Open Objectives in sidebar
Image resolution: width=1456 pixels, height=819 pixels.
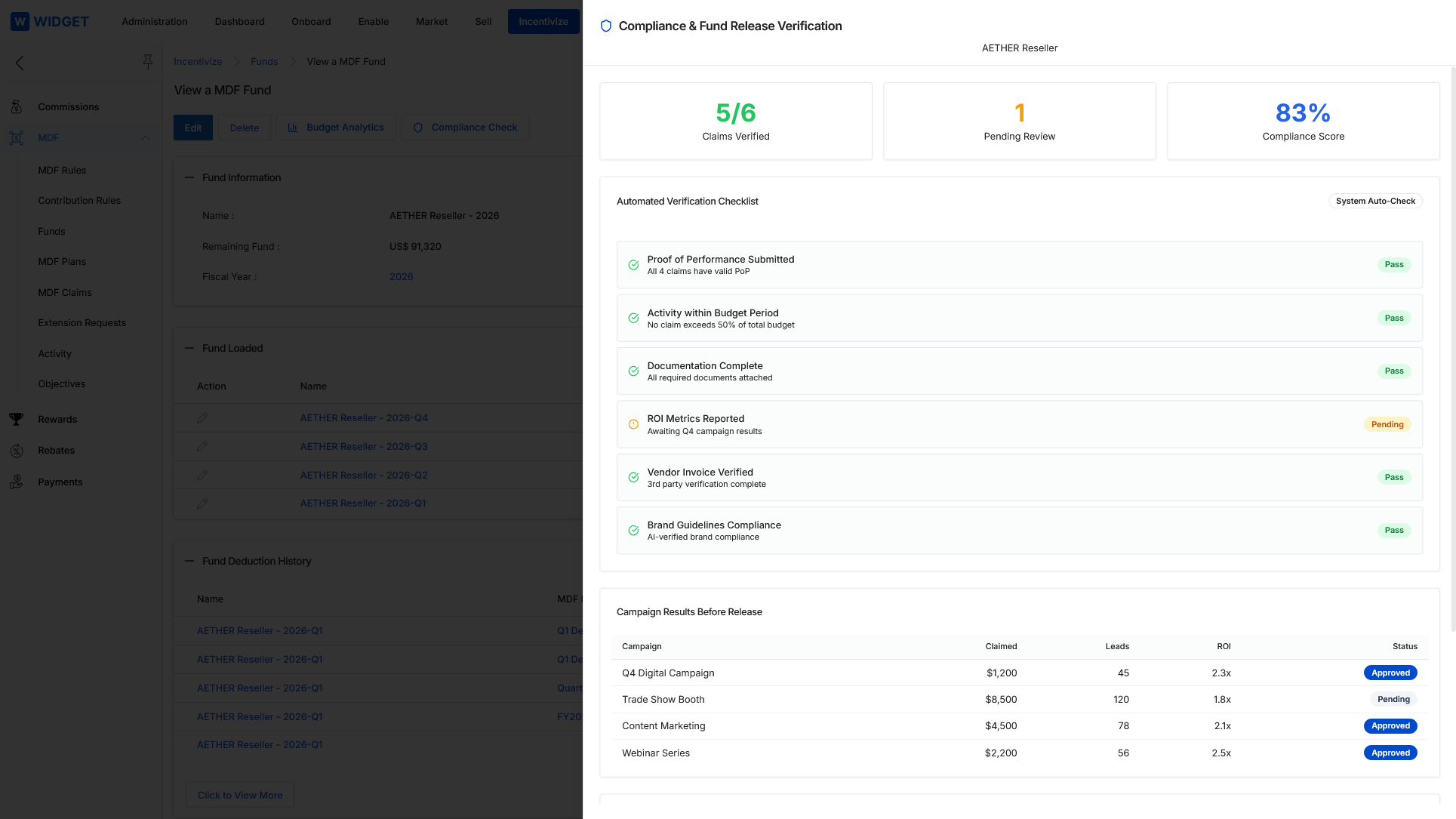coord(62,384)
